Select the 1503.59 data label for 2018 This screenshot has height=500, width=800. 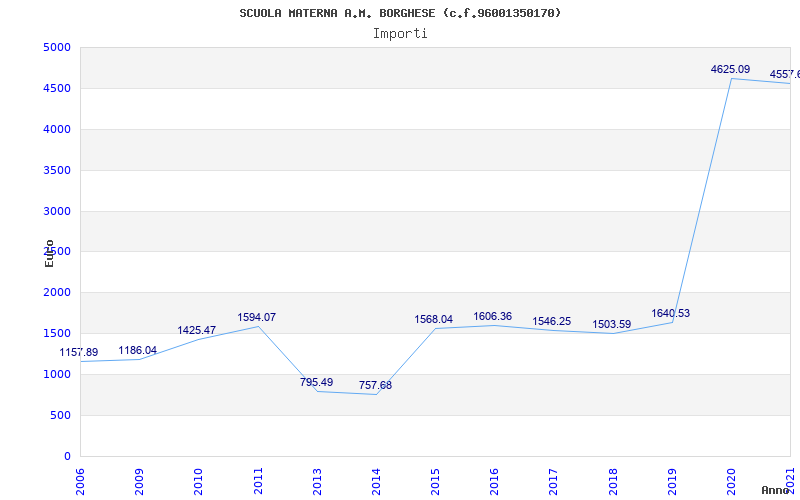click(611, 324)
